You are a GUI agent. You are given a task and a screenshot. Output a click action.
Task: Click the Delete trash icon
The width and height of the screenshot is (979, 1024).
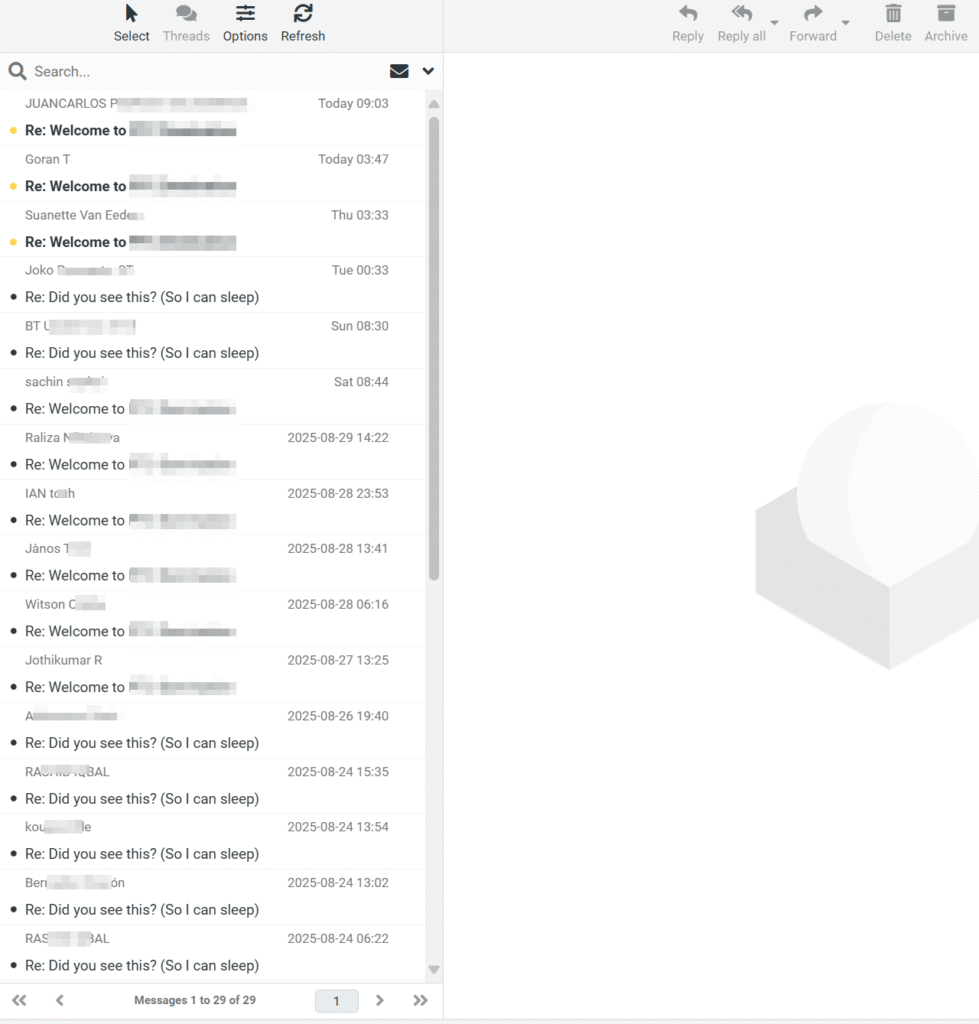[x=893, y=14]
